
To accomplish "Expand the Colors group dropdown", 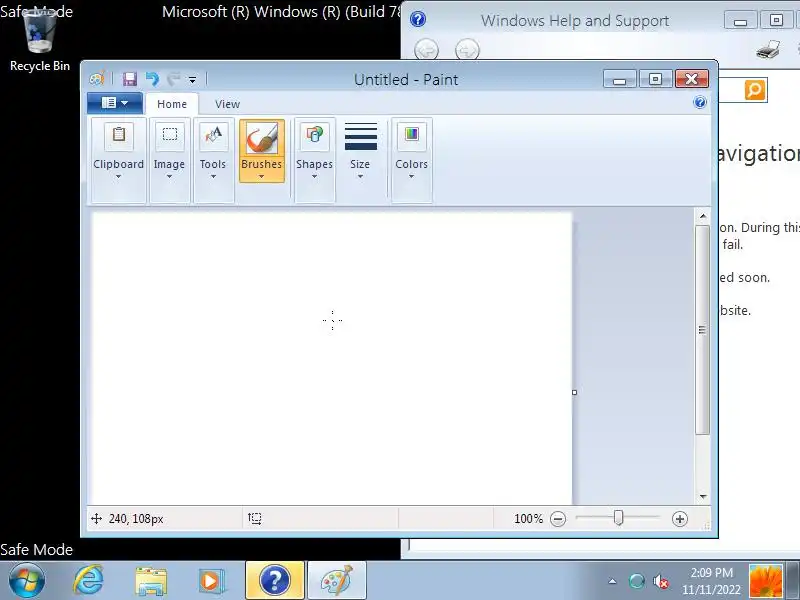I will 411,177.
